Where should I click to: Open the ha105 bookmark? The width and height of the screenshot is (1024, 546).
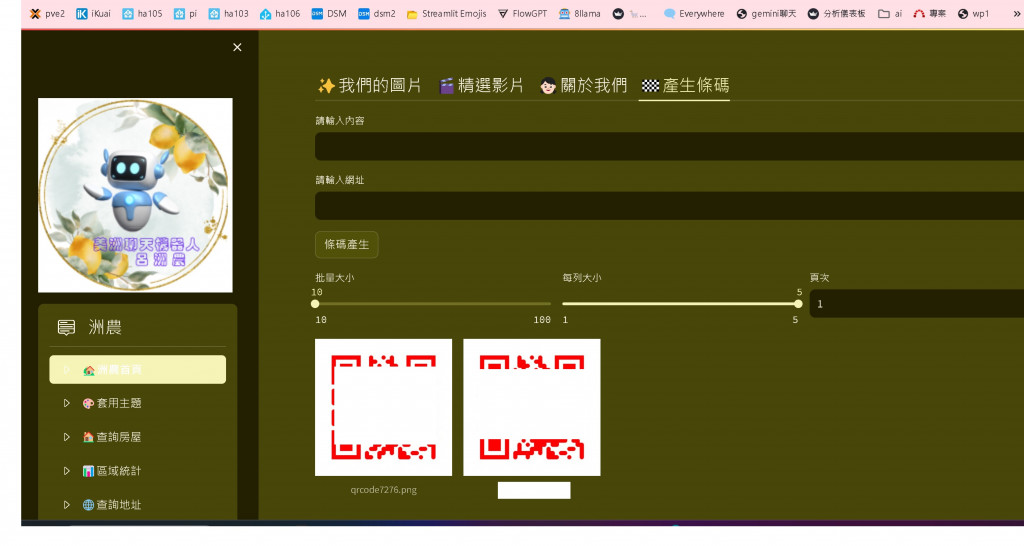coord(142,14)
